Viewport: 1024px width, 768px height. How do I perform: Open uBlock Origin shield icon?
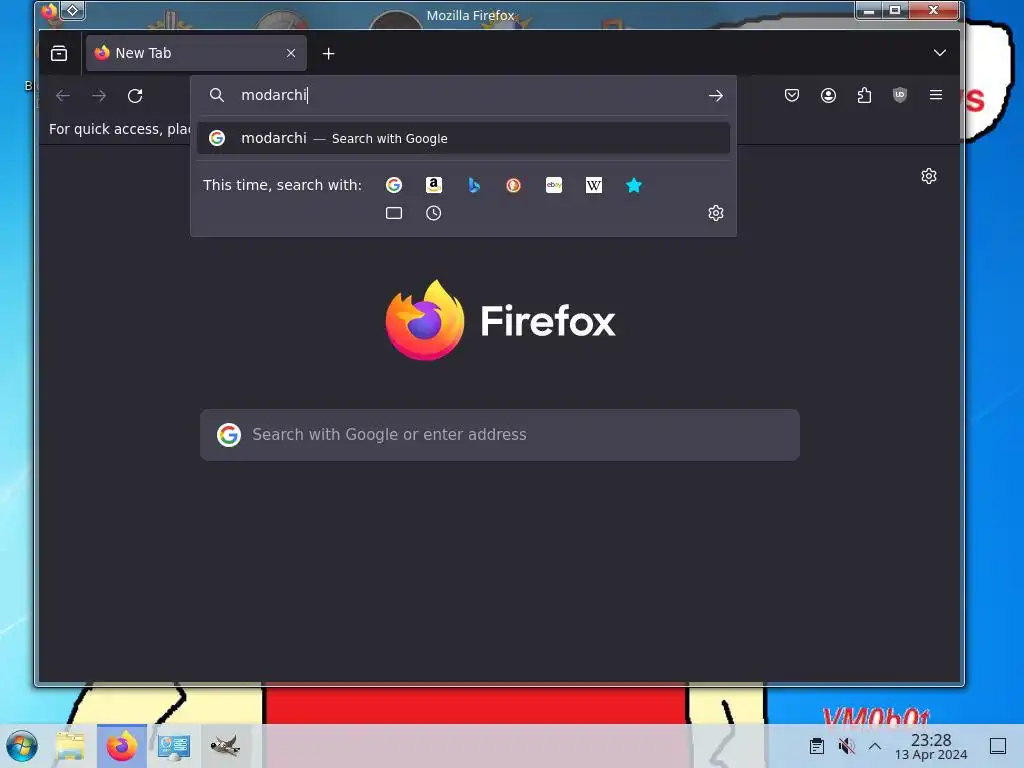[900, 95]
